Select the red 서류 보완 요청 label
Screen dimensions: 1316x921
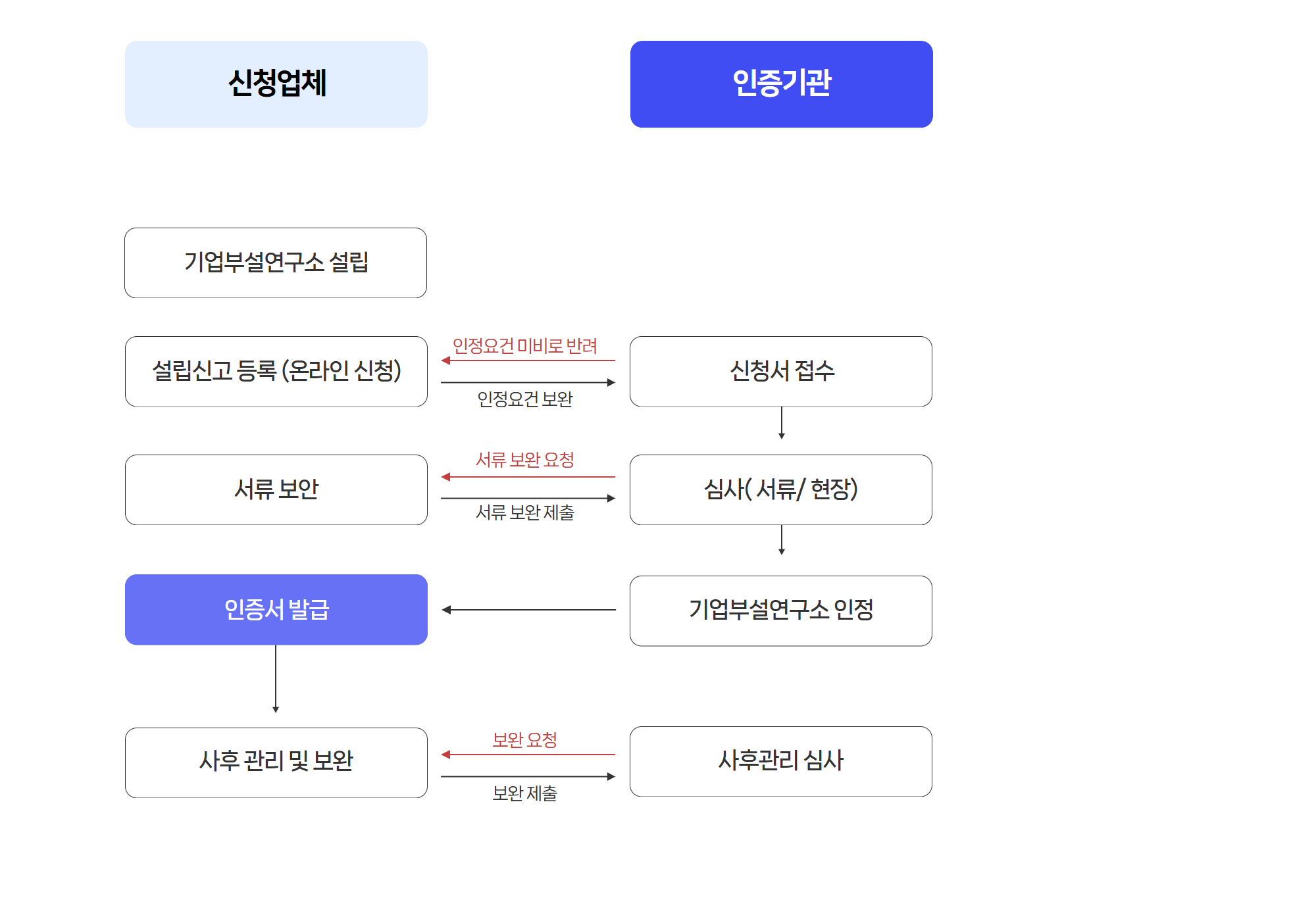[x=525, y=460]
